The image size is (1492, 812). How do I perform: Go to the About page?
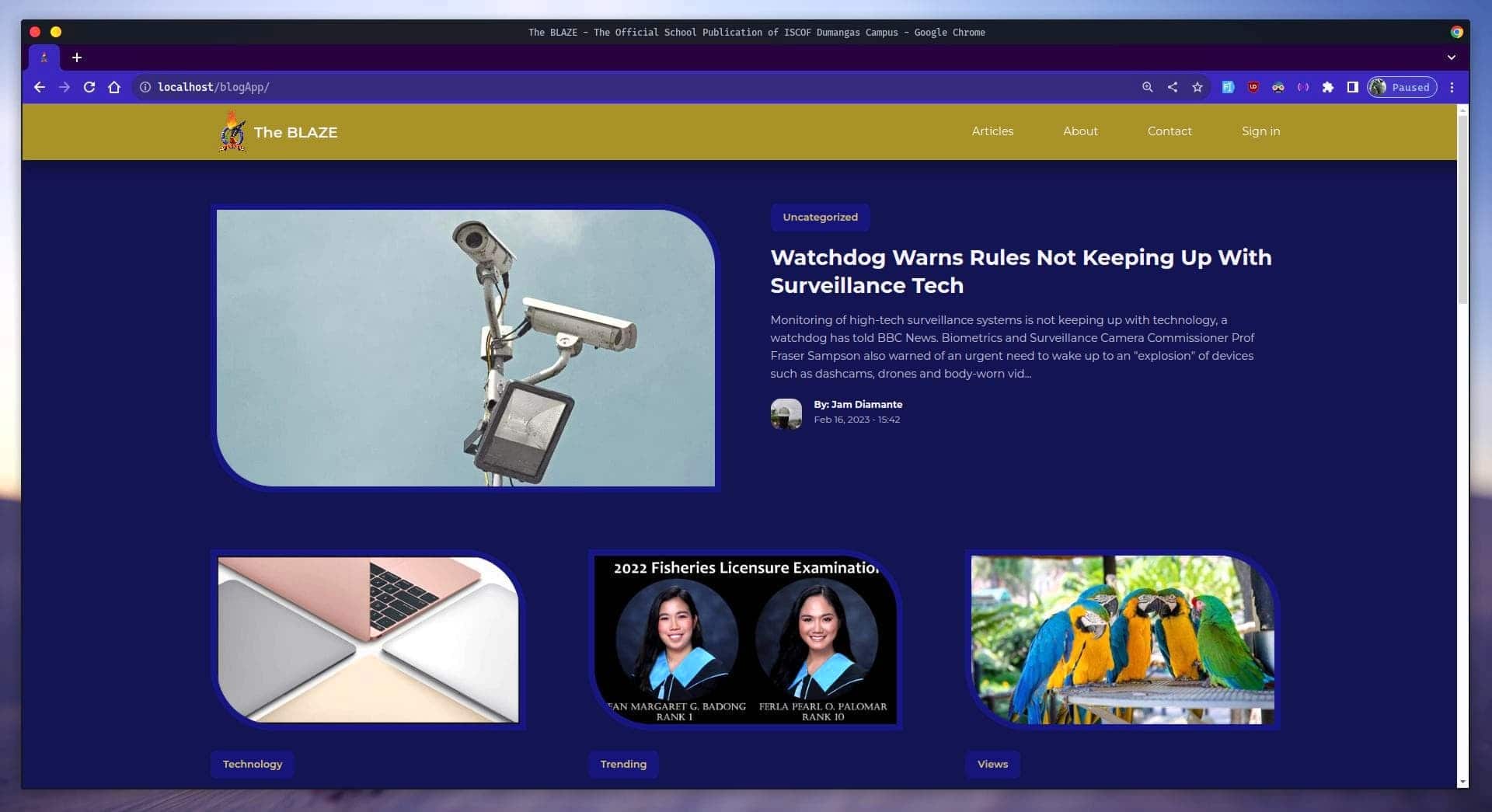click(x=1080, y=131)
